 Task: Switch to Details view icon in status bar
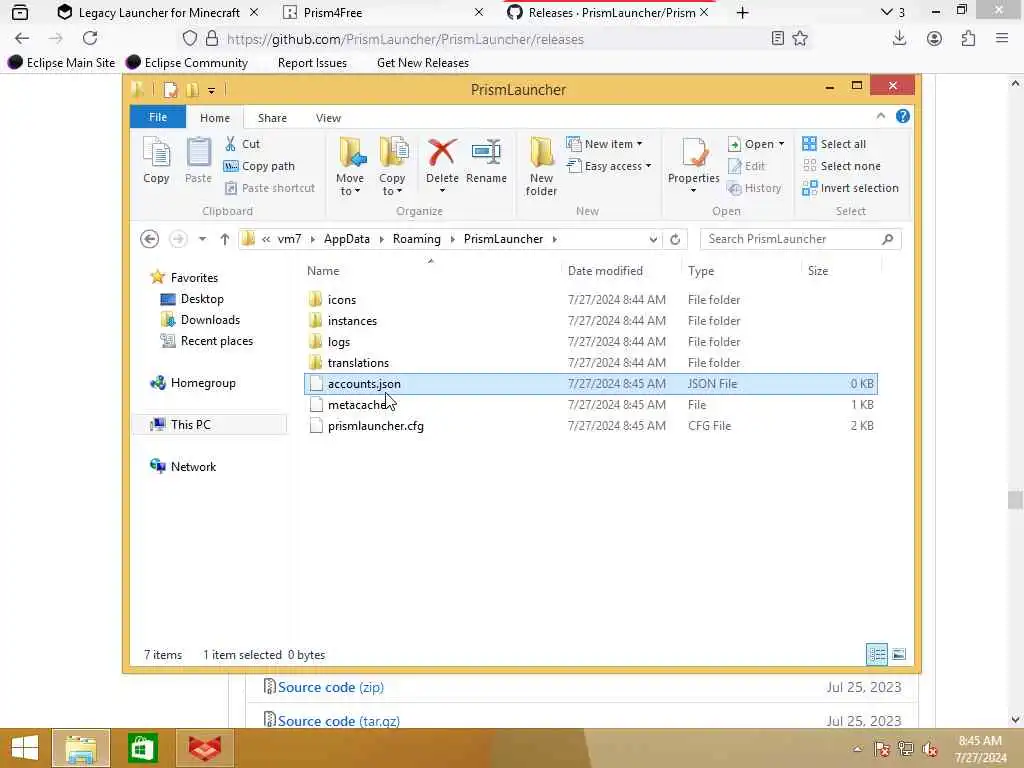(x=876, y=654)
